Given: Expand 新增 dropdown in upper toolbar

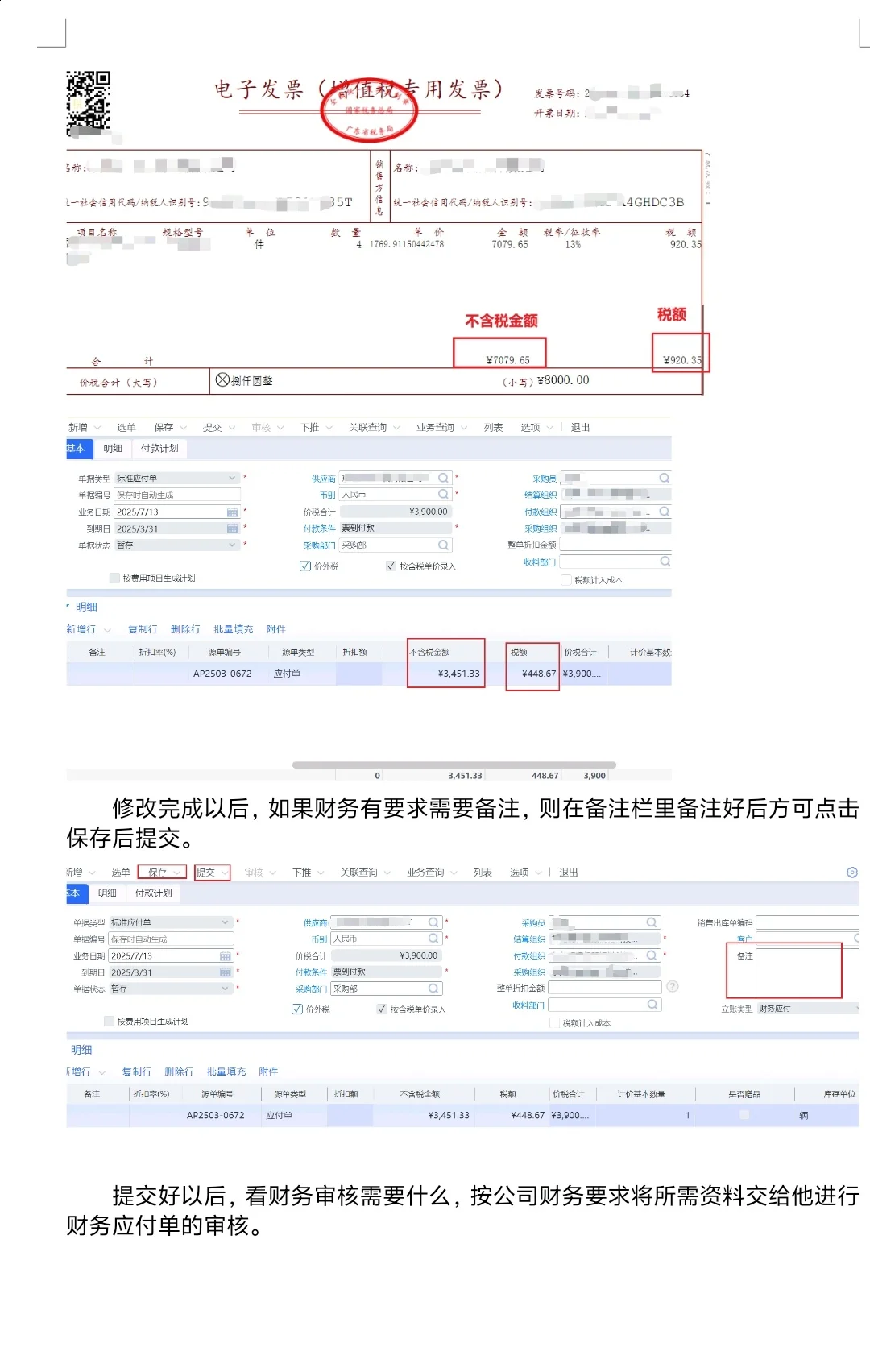Looking at the screenshot, I should point(97,428).
